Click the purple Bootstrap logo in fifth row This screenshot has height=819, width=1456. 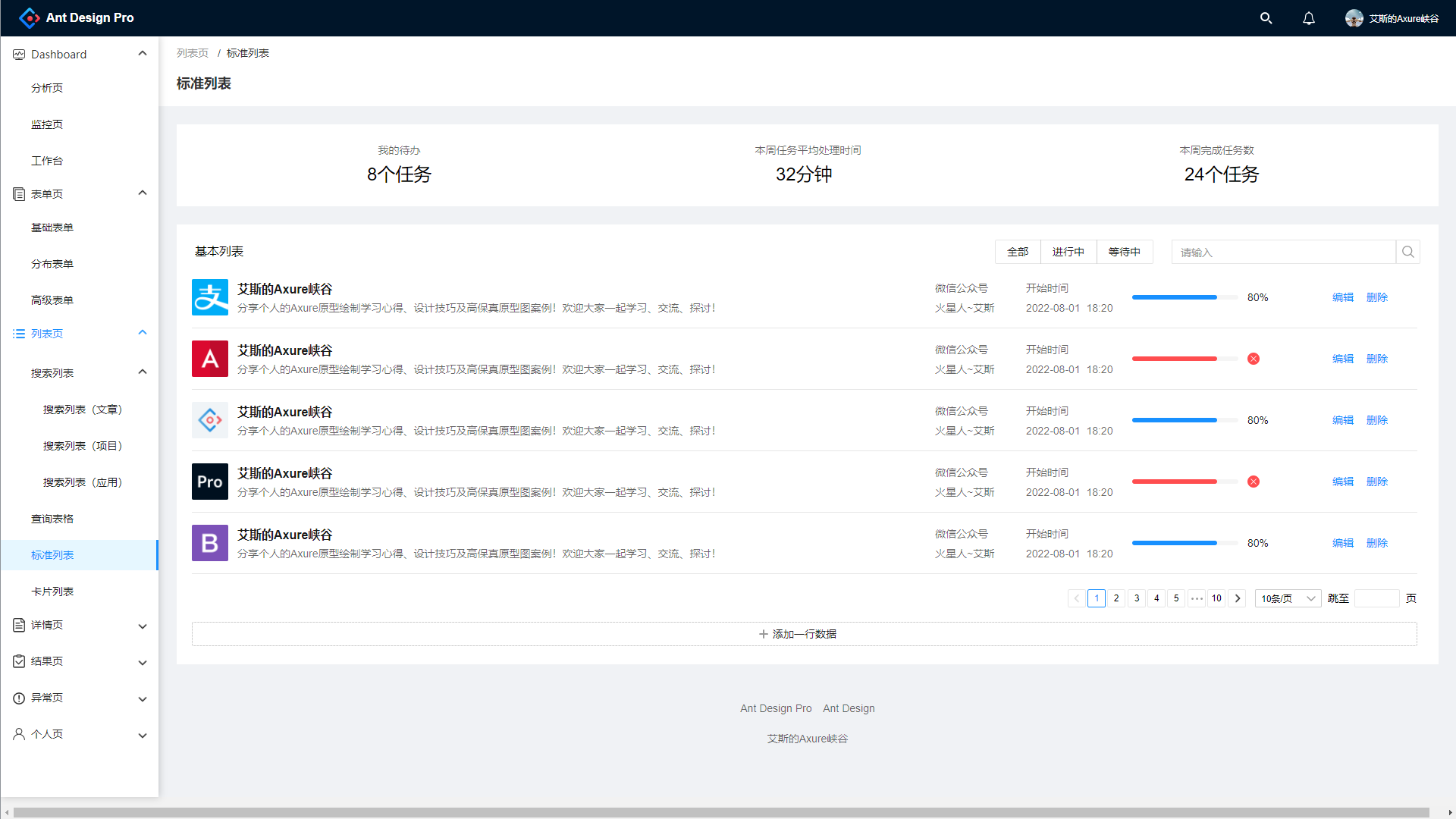(210, 543)
